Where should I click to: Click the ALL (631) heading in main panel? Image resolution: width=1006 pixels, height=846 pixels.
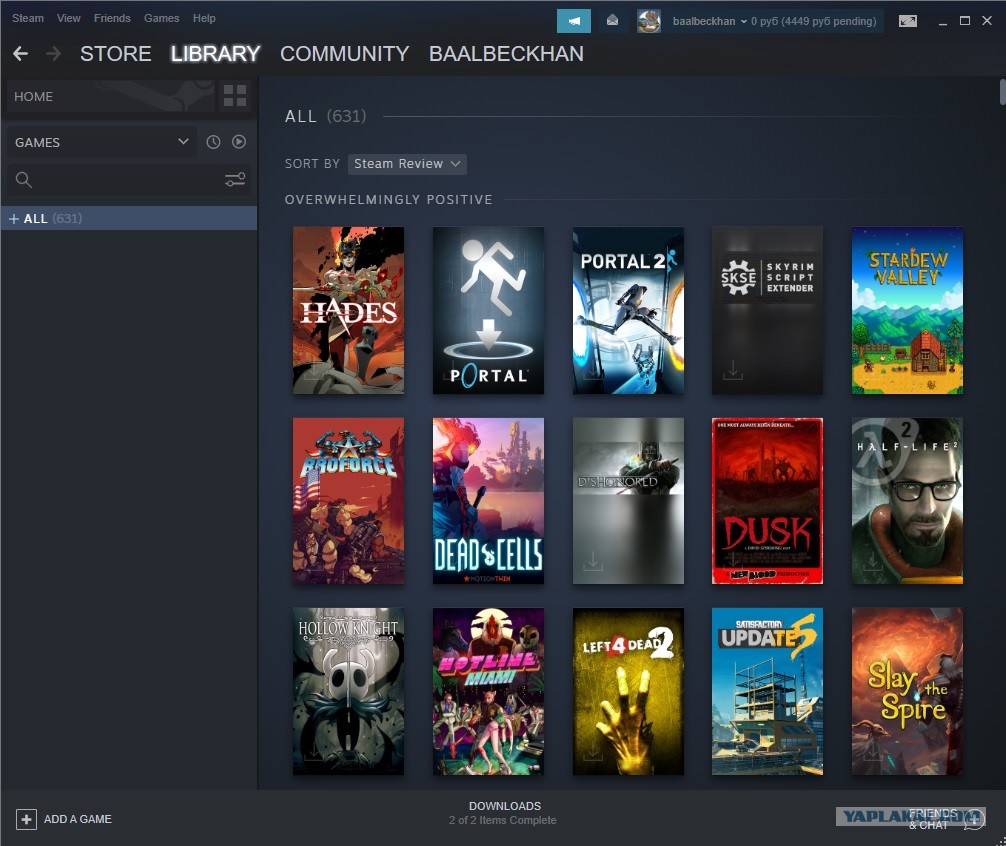click(325, 116)
